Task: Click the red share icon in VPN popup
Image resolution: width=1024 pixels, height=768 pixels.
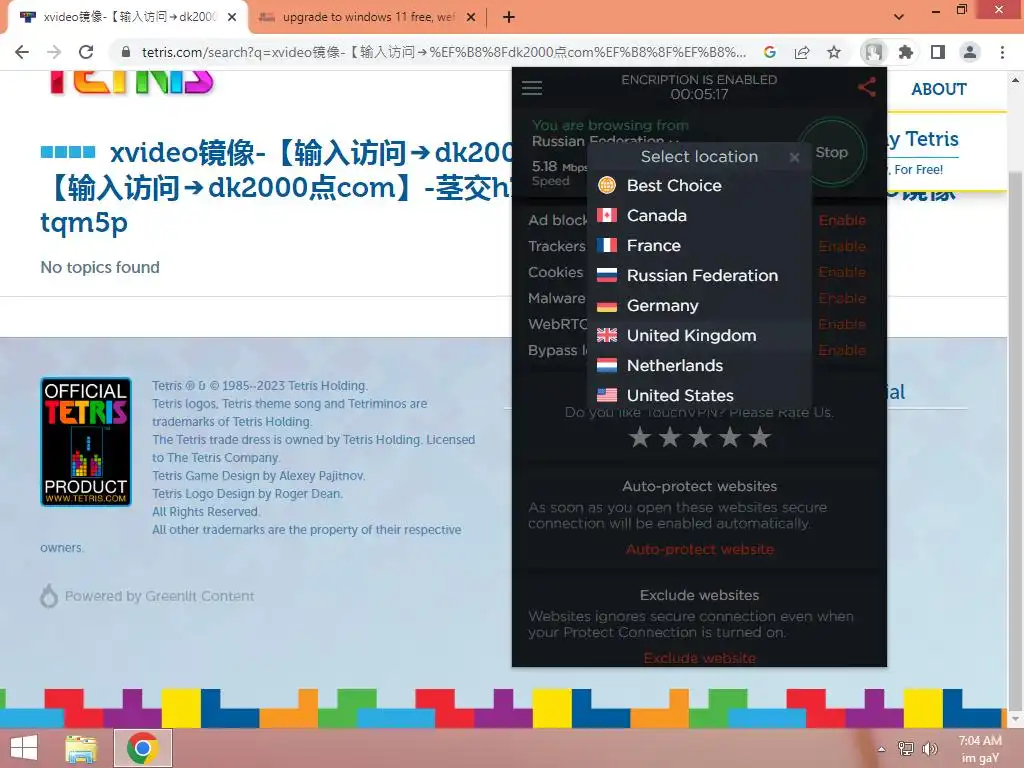Action: (867, 87)
